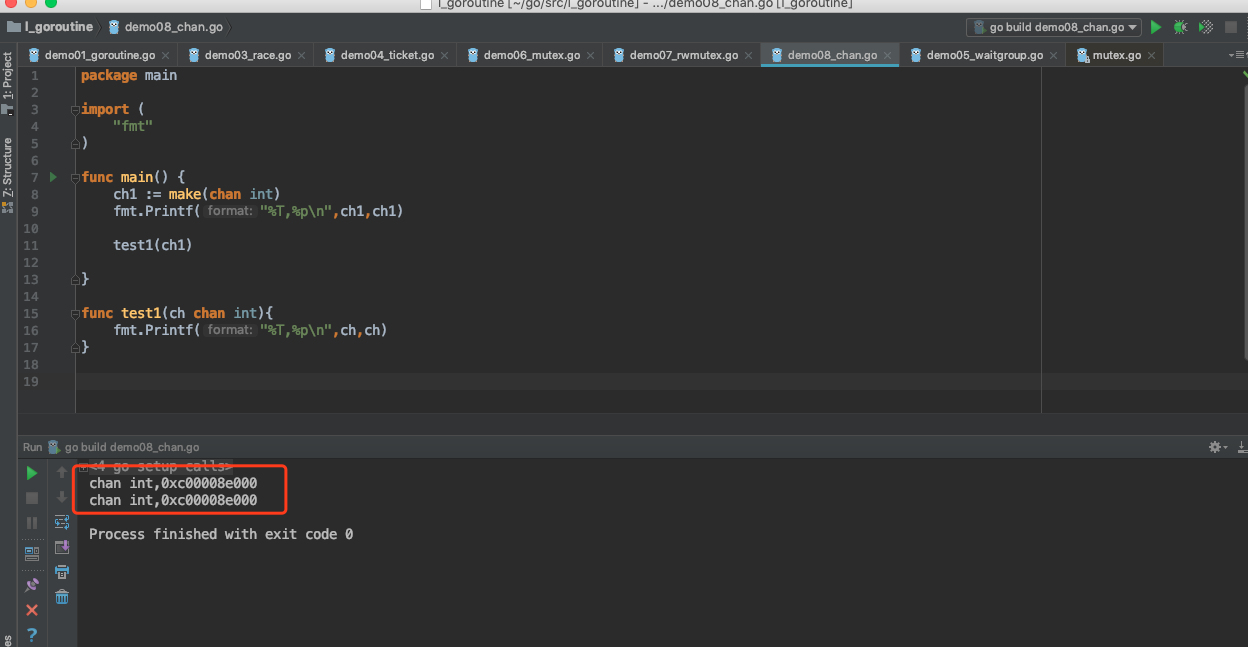Open the 1: Project tool window

coord(8,80)
